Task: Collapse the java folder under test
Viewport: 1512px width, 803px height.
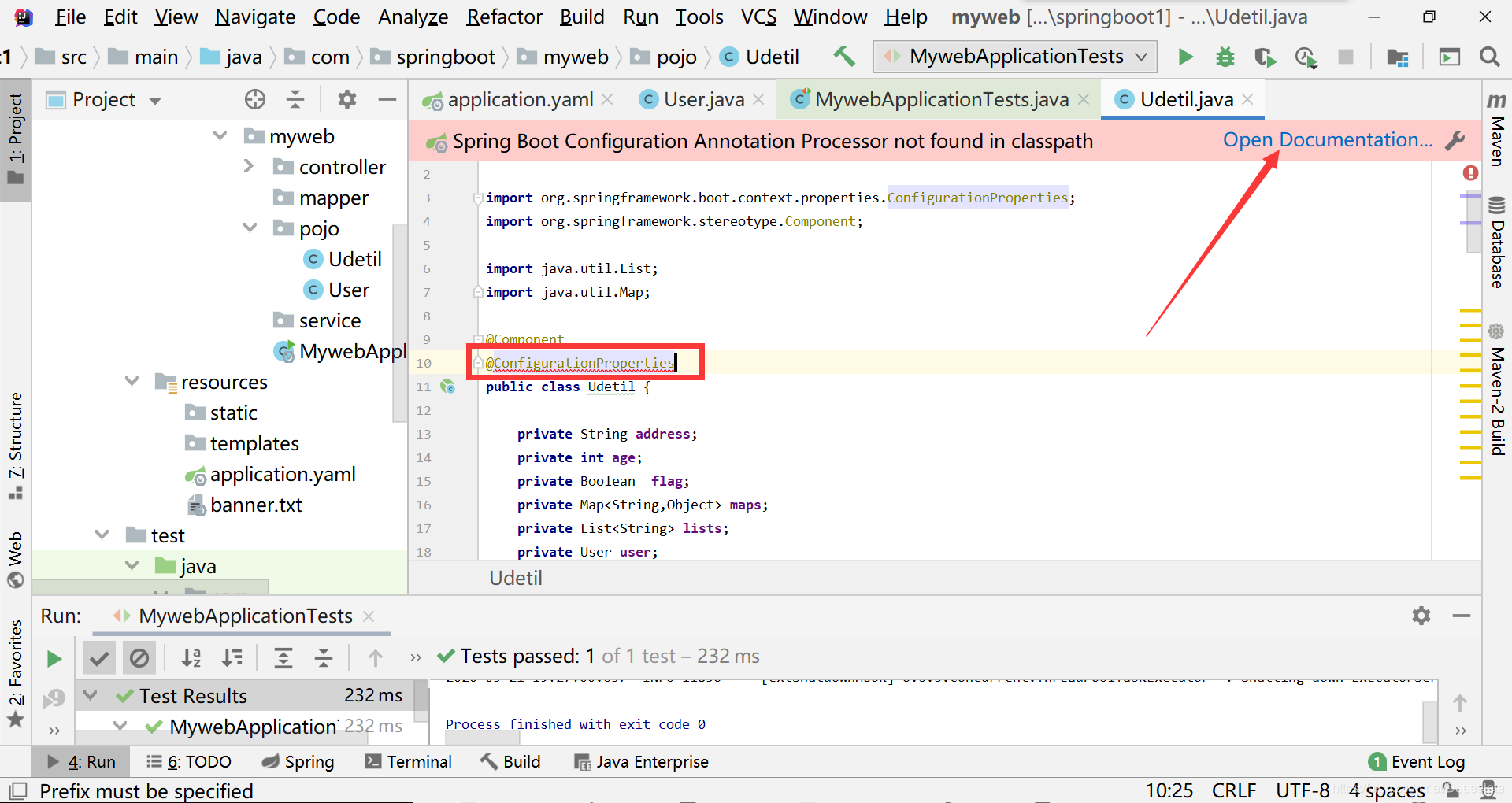Action: [132, 566]
